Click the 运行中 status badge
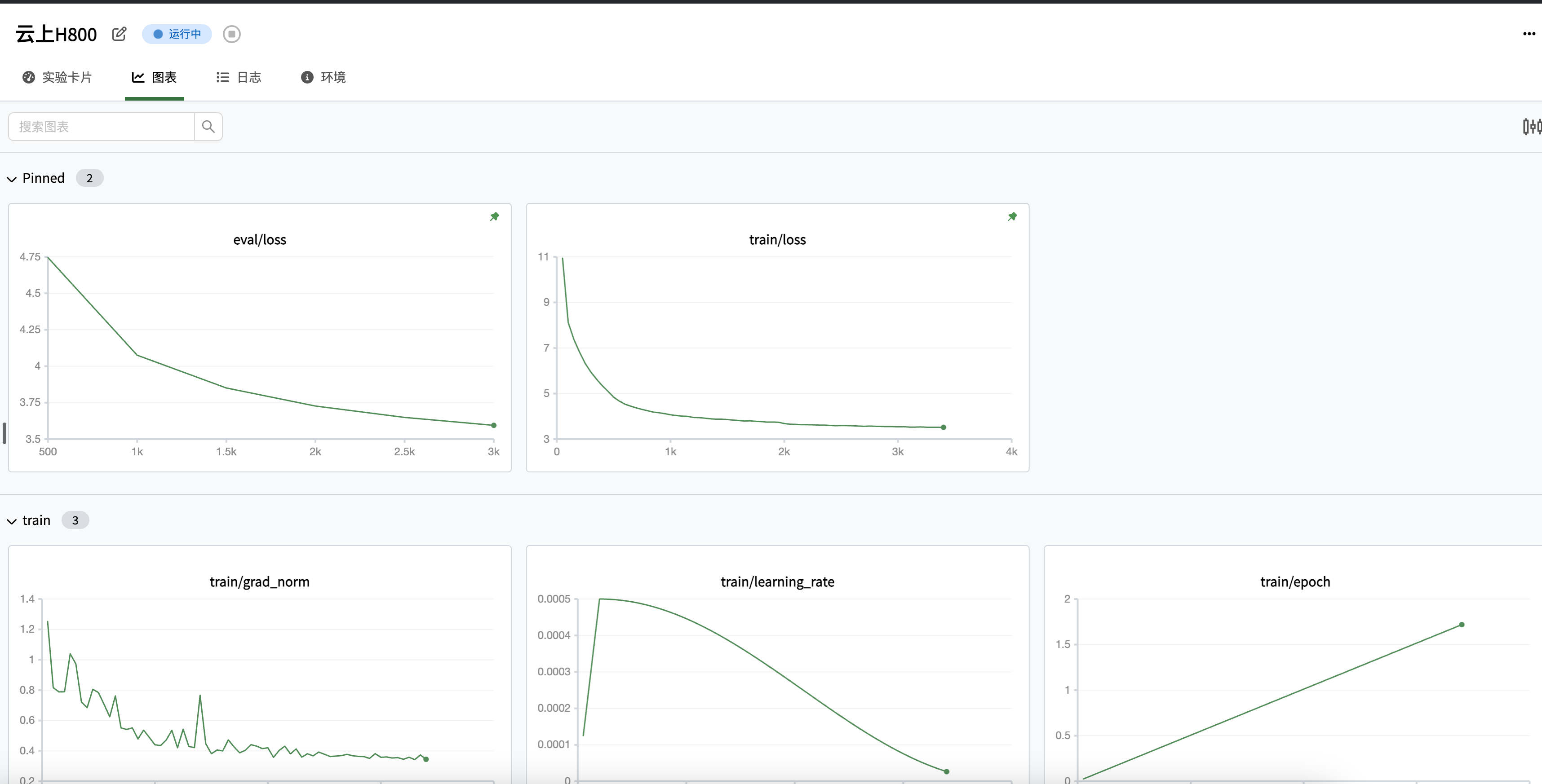The image size is (1542, 784). tap(177, 34)
